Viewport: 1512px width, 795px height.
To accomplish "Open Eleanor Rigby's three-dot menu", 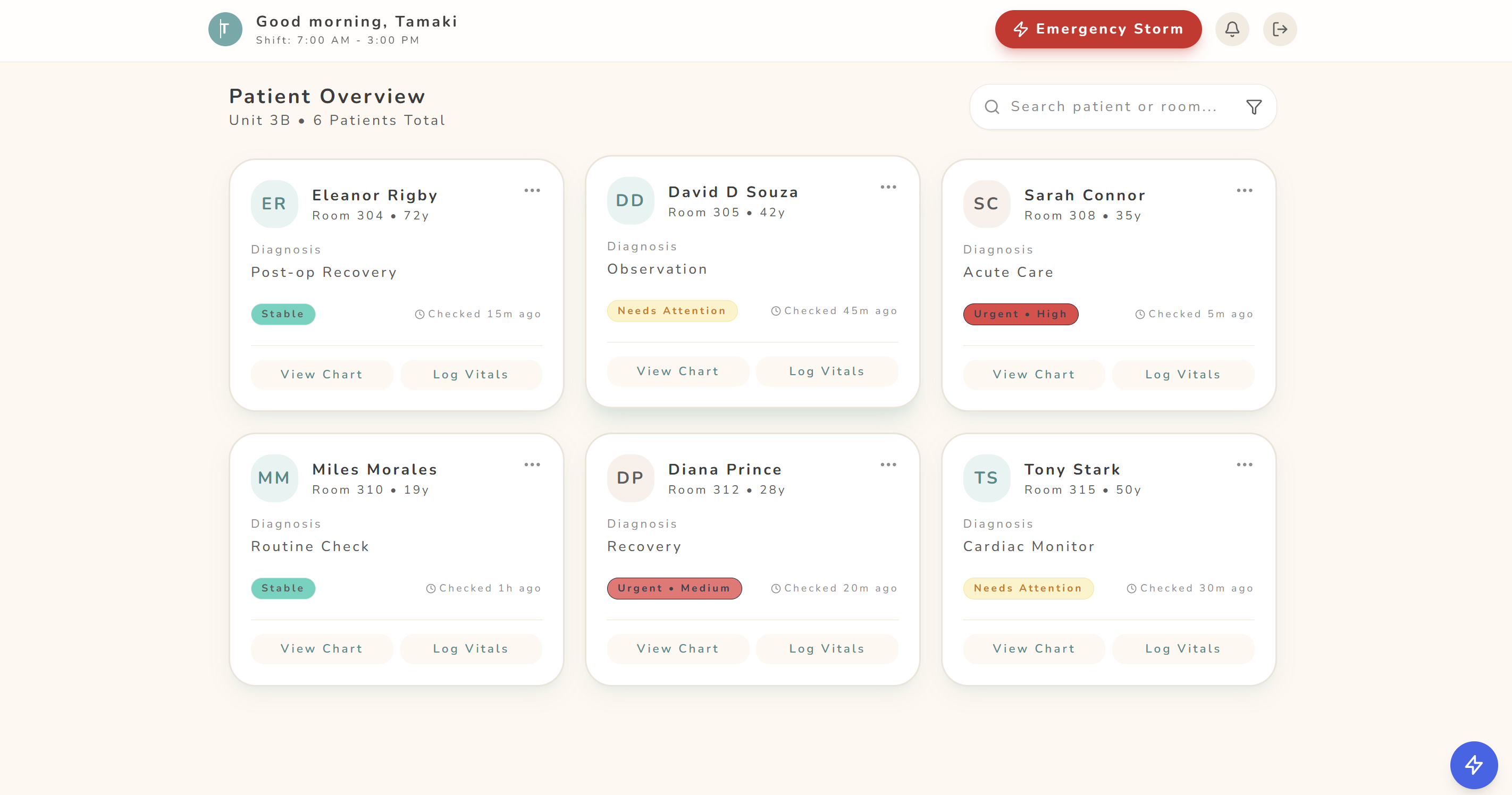I will point(532,191).
